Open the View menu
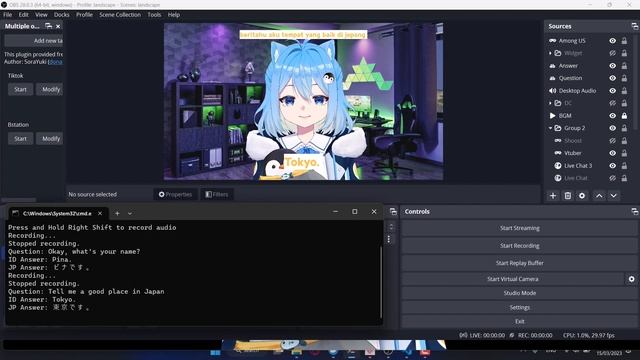The image size is (640, 360). [x=41, y=15]
